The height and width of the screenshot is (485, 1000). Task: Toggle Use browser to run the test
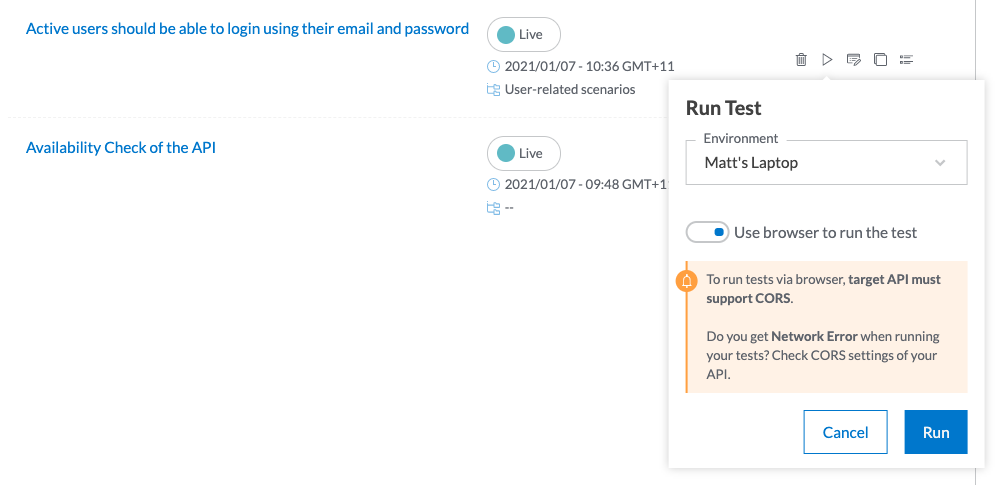coord(707,232)
